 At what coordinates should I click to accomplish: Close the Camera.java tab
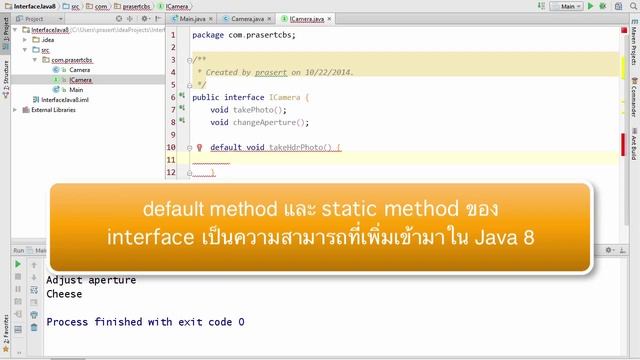[x=269, y=19]
